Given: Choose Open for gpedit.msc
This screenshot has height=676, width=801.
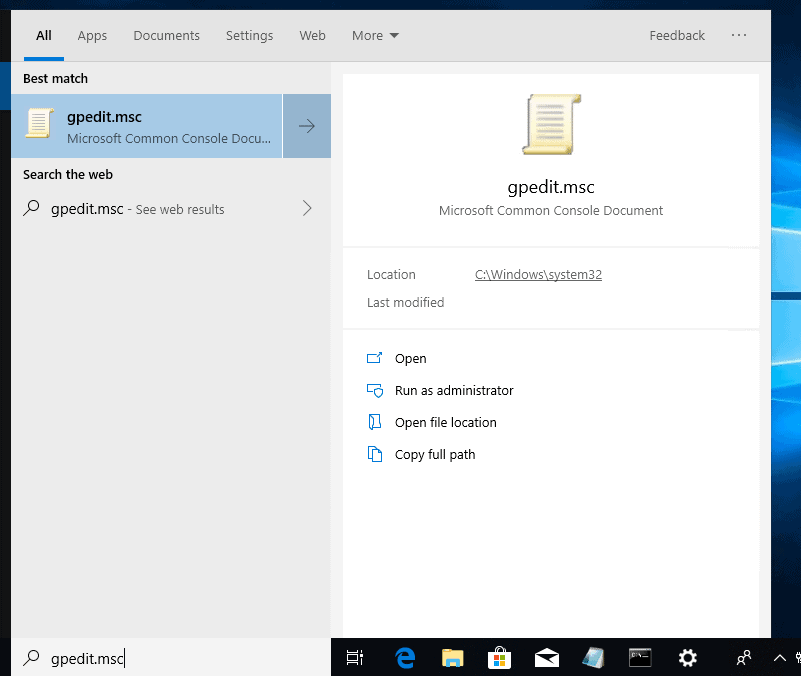Looking at the screenshot, I should (410, 359).
